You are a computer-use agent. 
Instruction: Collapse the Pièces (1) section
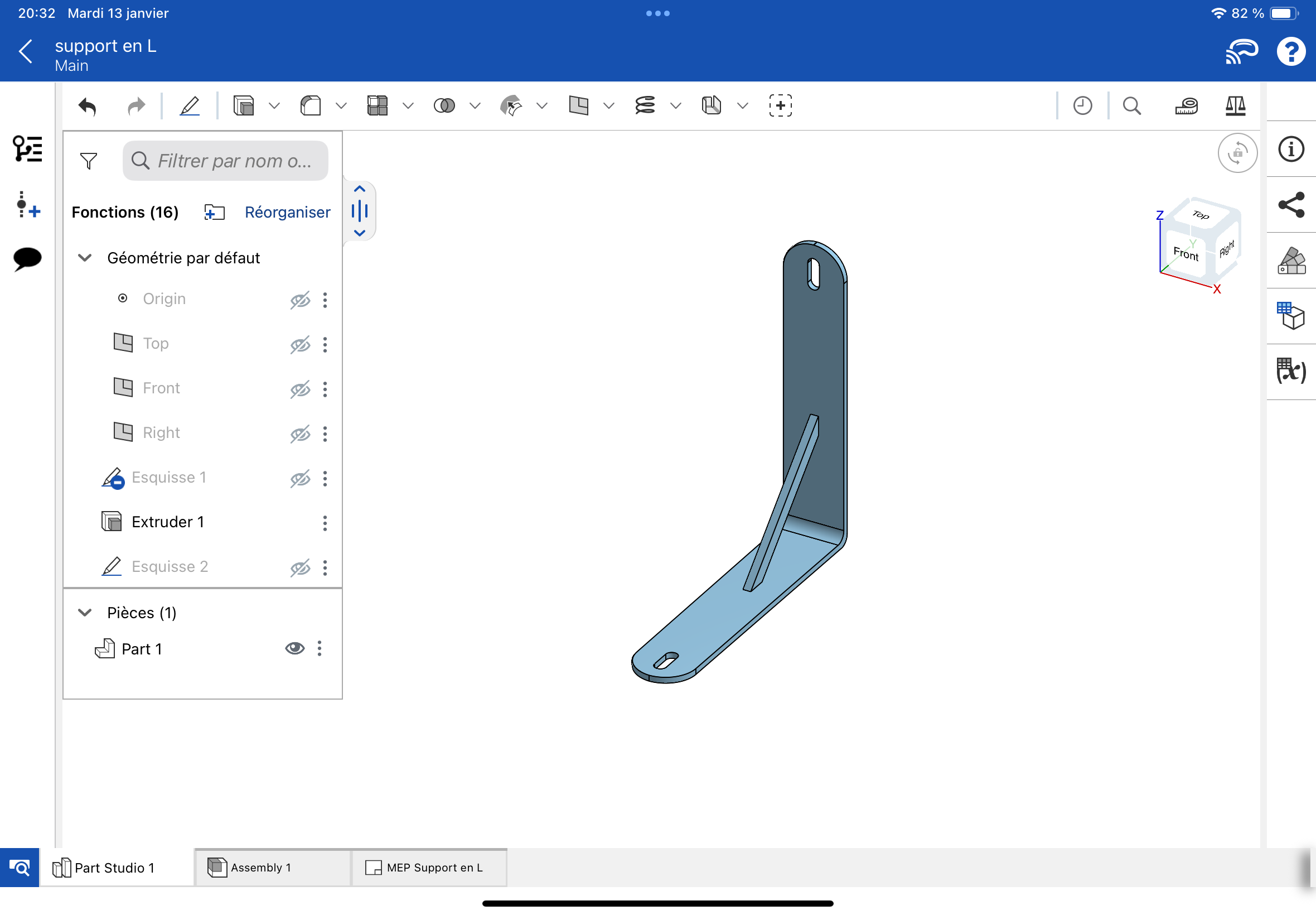[85, 612]
